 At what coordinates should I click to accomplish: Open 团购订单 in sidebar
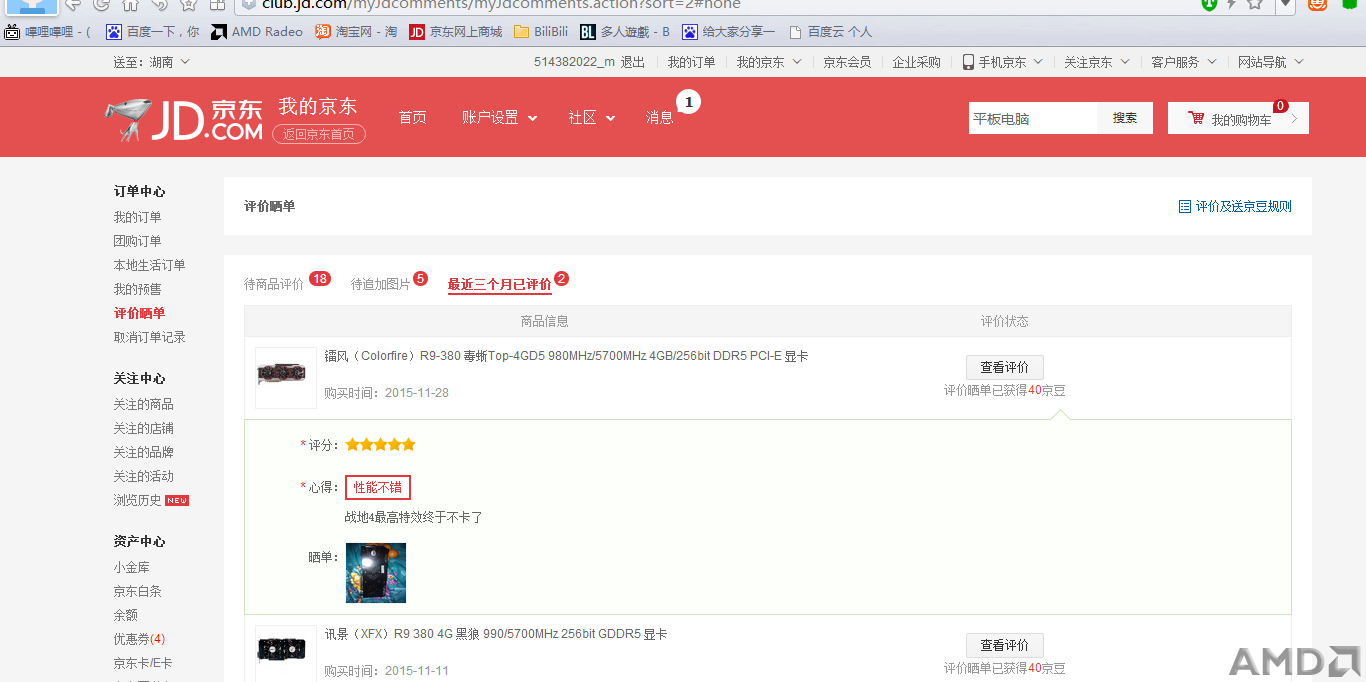click(138, 241)
